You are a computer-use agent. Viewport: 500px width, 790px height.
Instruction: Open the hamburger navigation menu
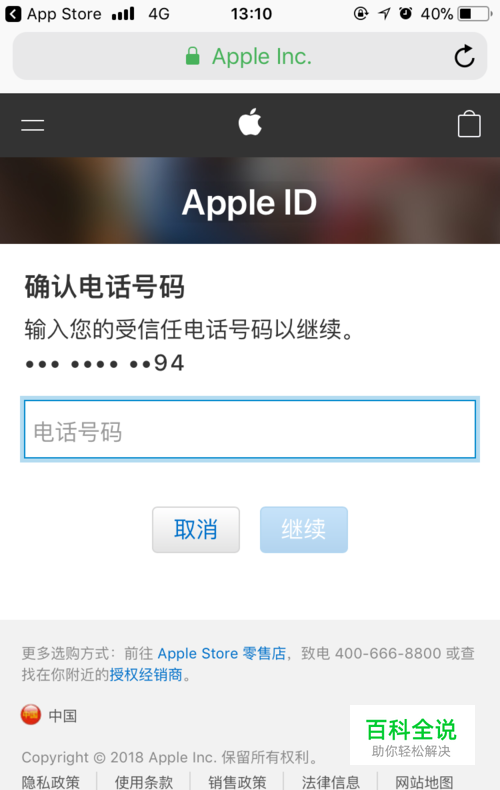click(x=33, y=125)
